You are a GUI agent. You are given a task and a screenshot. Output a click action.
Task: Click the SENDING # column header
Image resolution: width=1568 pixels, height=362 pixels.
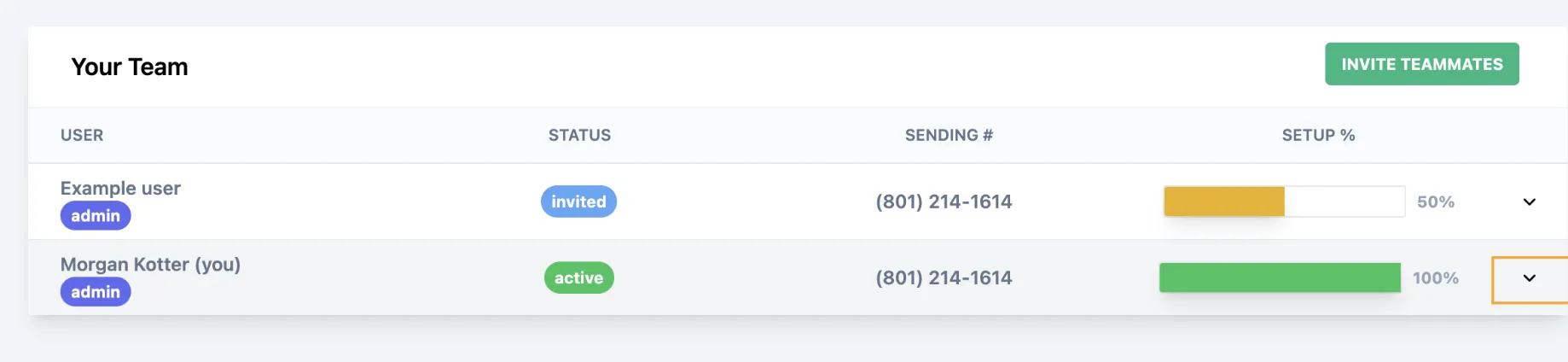coord(949,135)
